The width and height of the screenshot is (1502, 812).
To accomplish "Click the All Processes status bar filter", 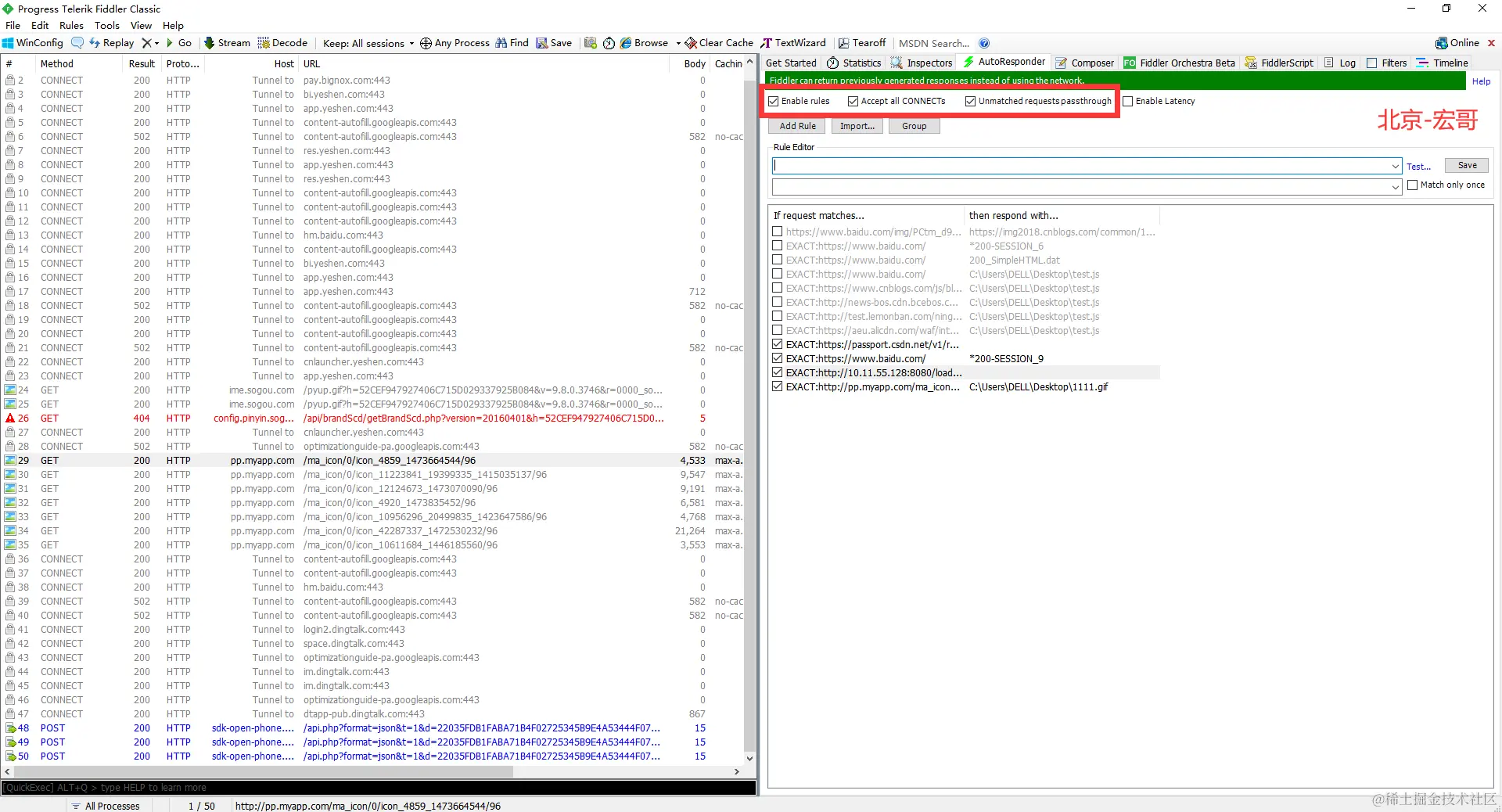I will coord(105,806).
